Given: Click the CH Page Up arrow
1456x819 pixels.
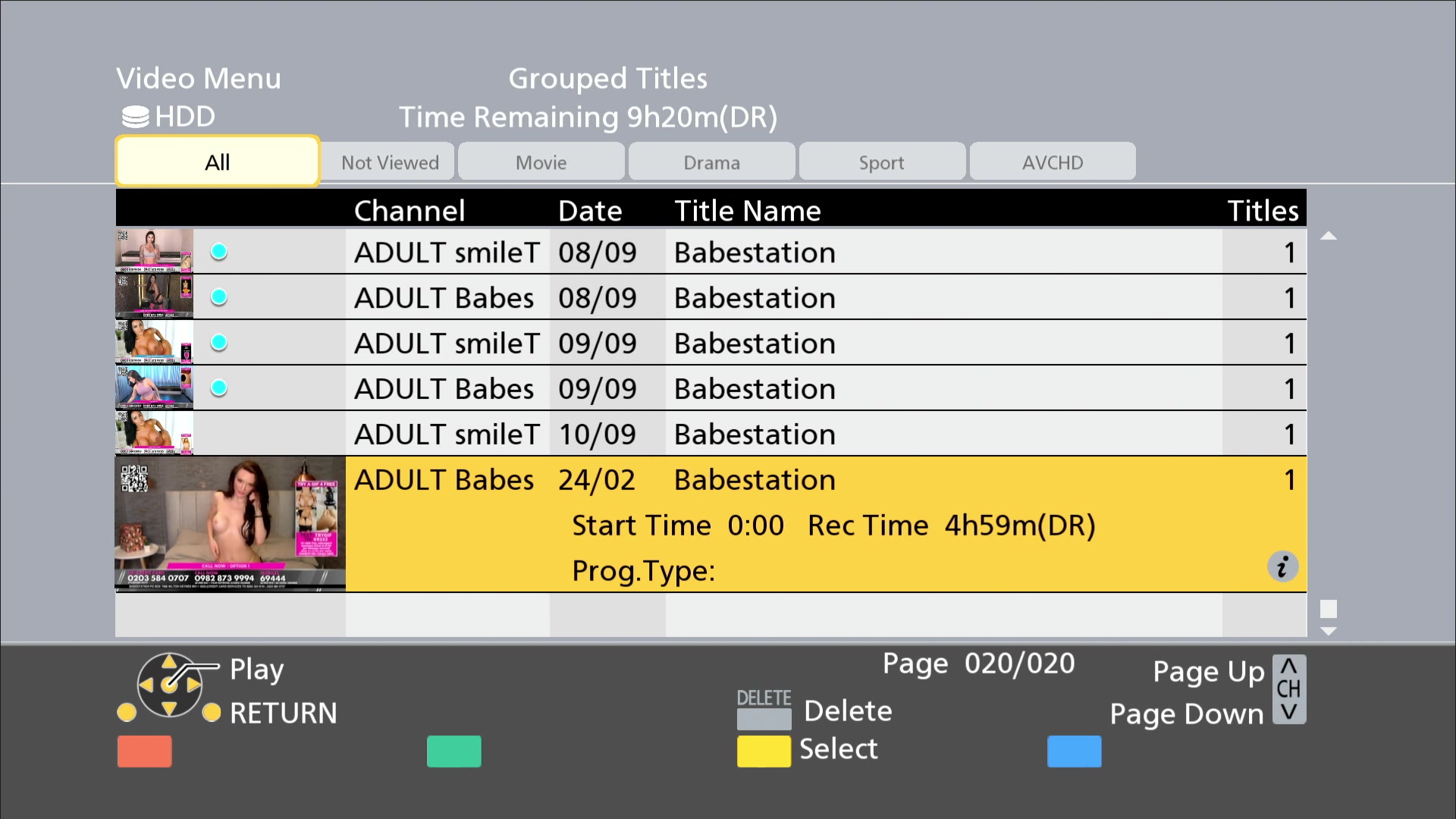Looking at the screenshot, I should [x=1288, y=667].
